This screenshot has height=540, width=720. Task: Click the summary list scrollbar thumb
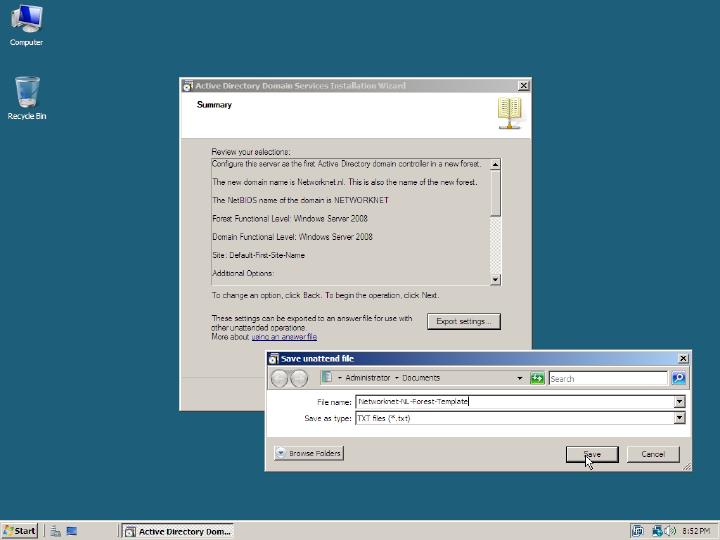click(495, 193)
